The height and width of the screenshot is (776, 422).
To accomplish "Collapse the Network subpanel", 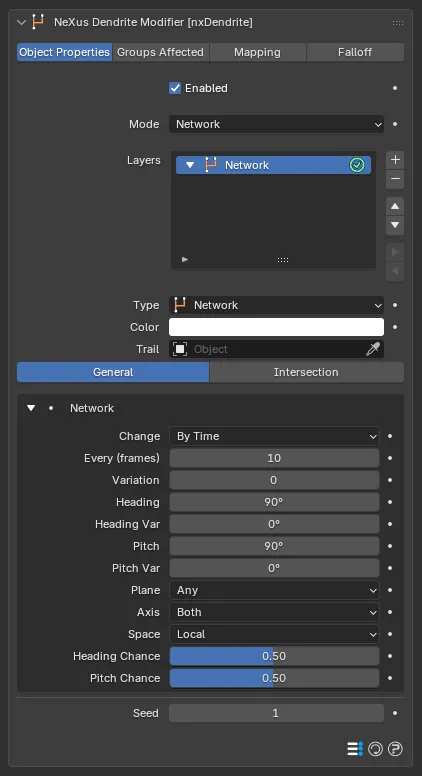I will coord(31,408).
